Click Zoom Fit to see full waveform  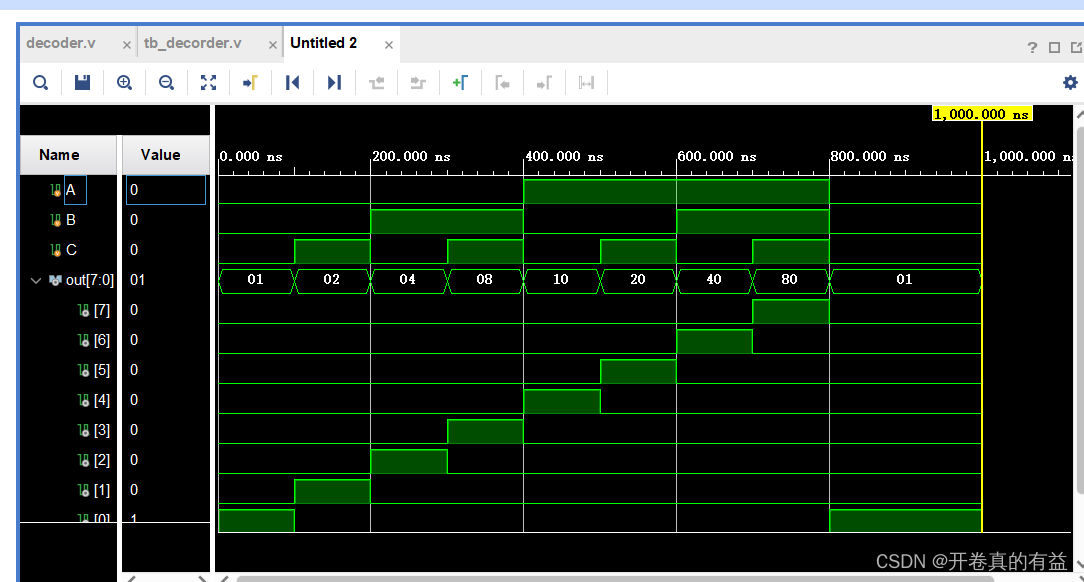coord(208,82)
